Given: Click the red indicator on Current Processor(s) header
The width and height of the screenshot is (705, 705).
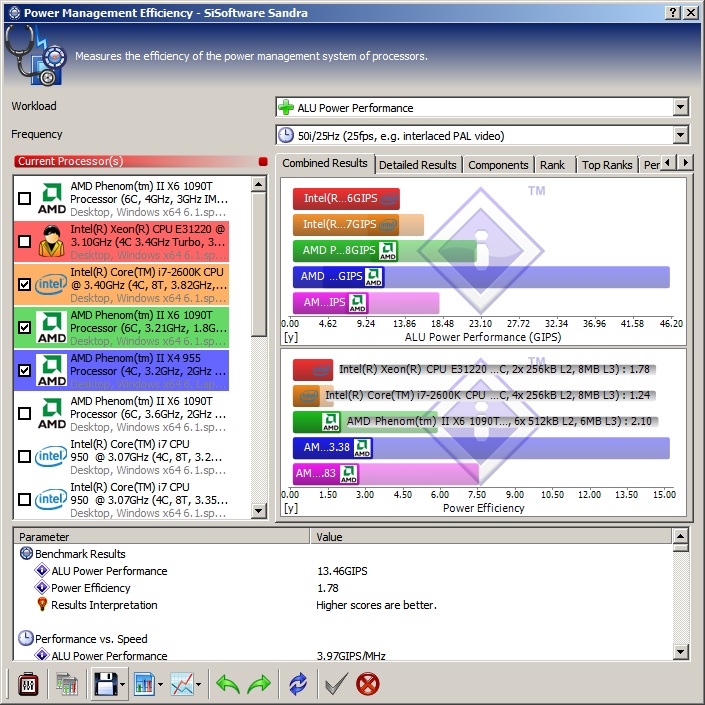Looking at the screenshot, I should tap(263, 161).
